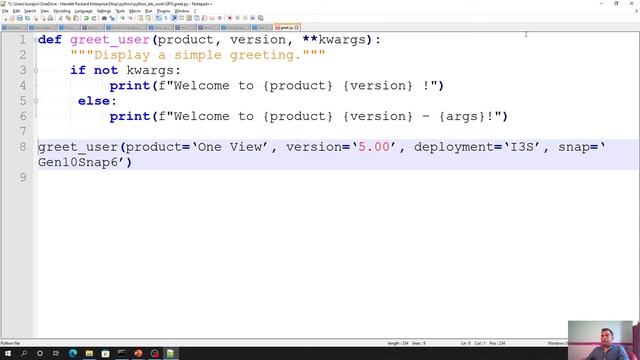640x360 pixels.
Task: Close the greet.py tab with its X
Action: coord(297,27)
